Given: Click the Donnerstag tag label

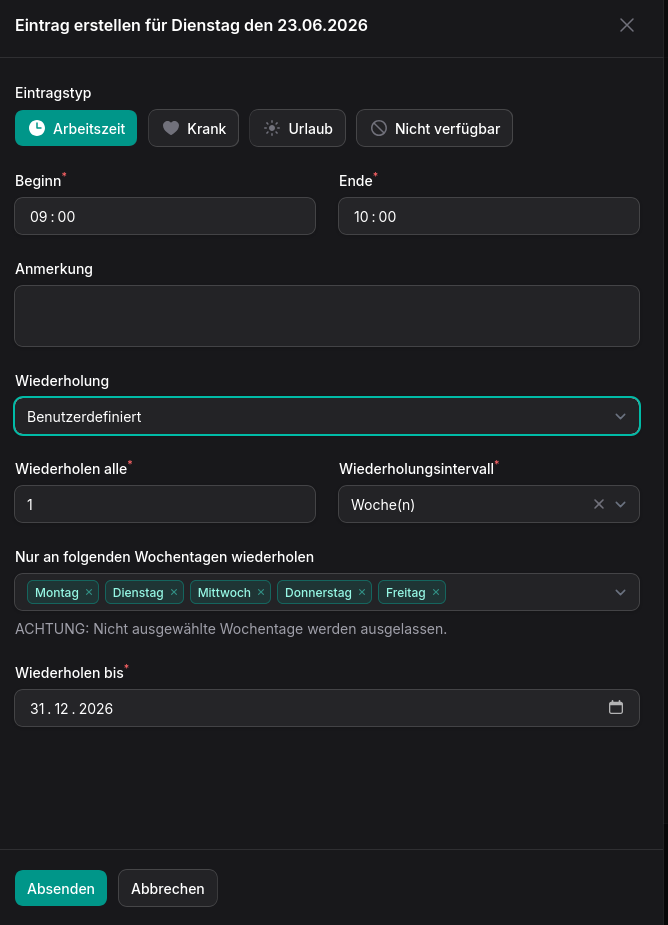Looking at the screenshot, I should [x=318, y=592].
